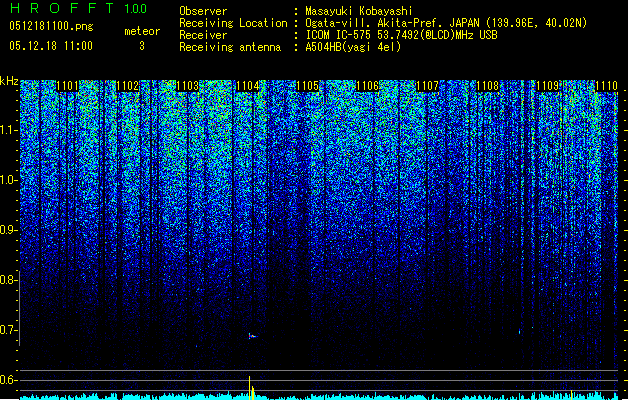The width and height of the screenshot is (629, 400).
Task: Click the 1.1 kHz axis label
Action: pos(8,130)
